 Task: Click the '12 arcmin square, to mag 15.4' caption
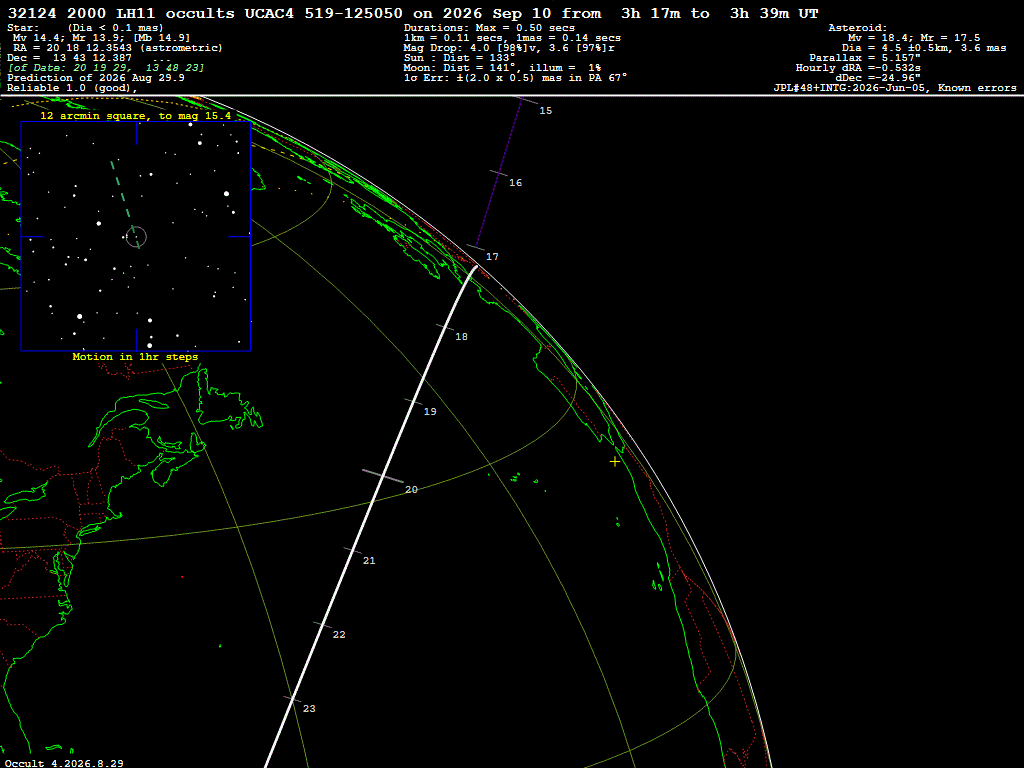pyautogui.click(x=136, y=116)
